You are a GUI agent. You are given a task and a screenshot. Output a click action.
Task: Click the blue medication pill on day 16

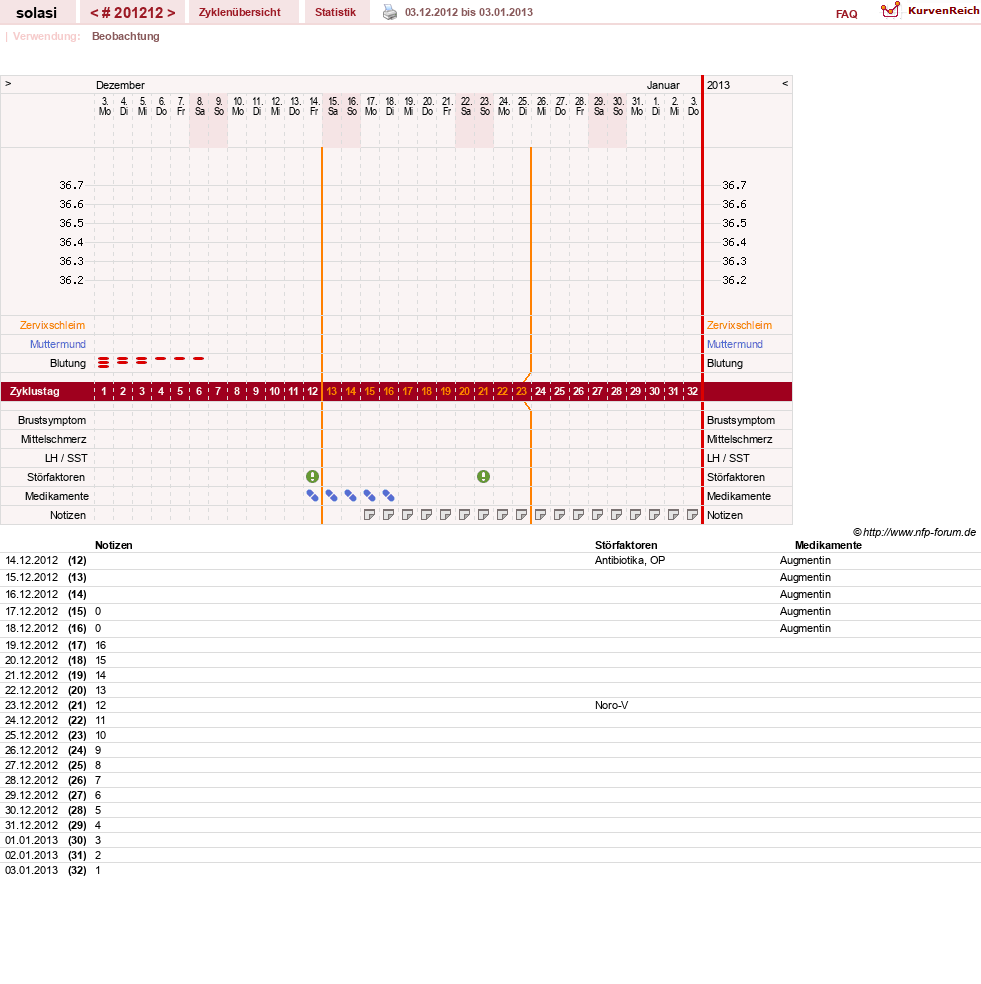coord(389,496)
